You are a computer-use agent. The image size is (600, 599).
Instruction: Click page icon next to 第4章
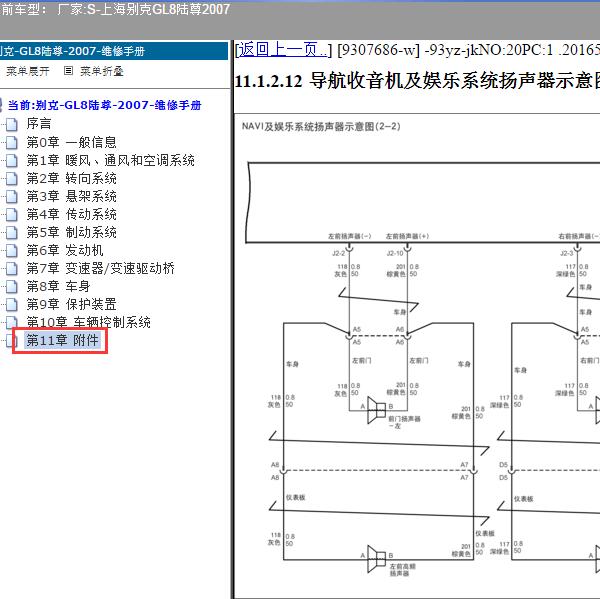[x=12, y=214]
